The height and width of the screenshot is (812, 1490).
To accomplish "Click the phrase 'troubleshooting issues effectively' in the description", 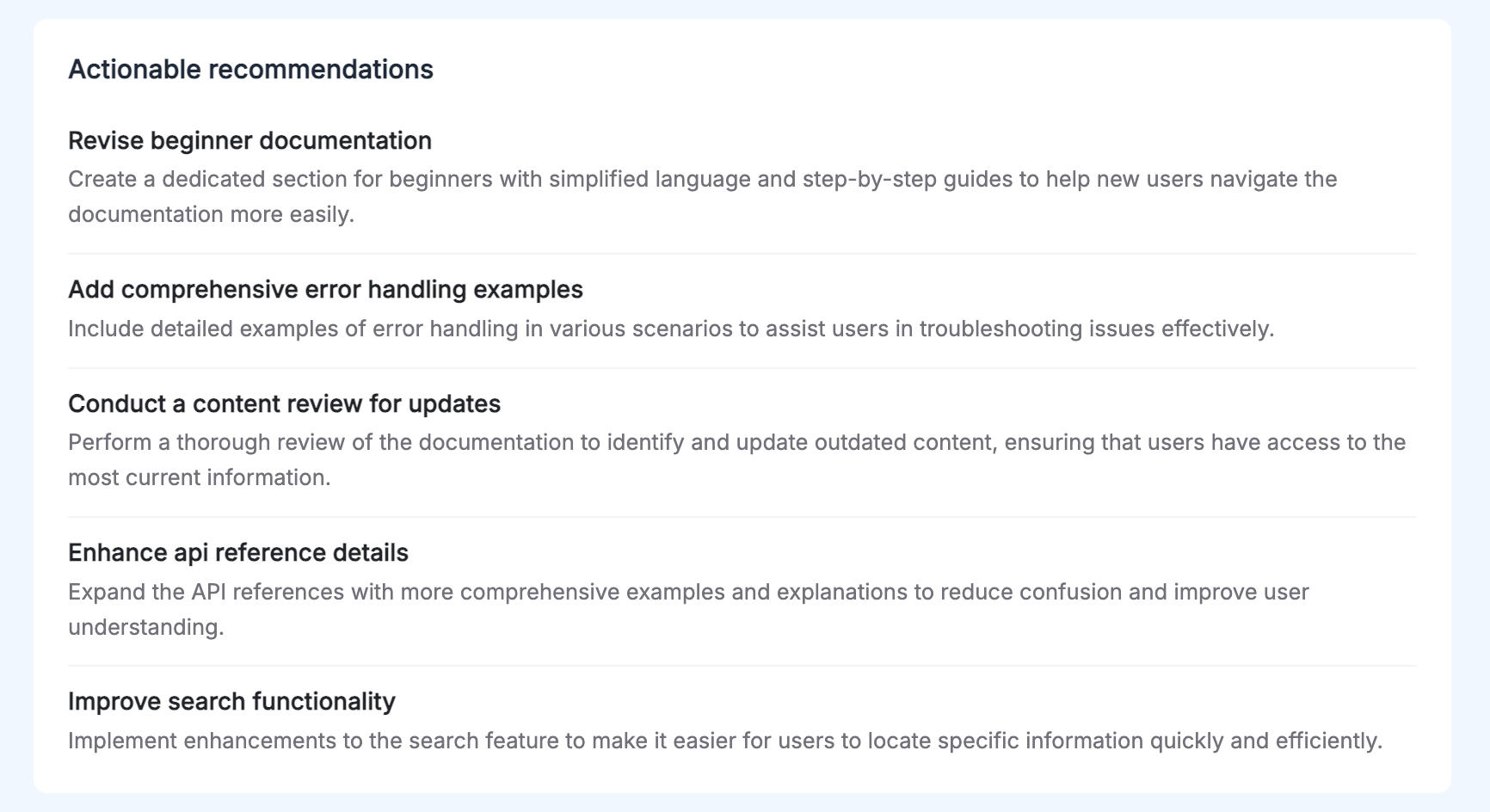I will click(1094, 329).
